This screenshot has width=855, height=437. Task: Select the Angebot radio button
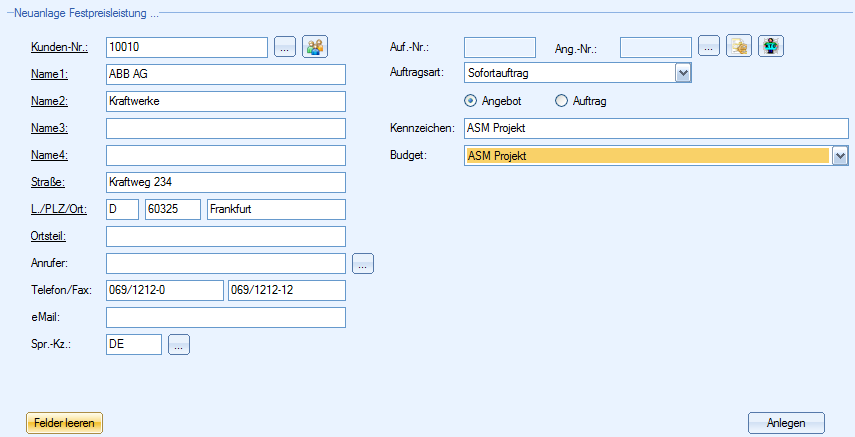coord(470,101)
